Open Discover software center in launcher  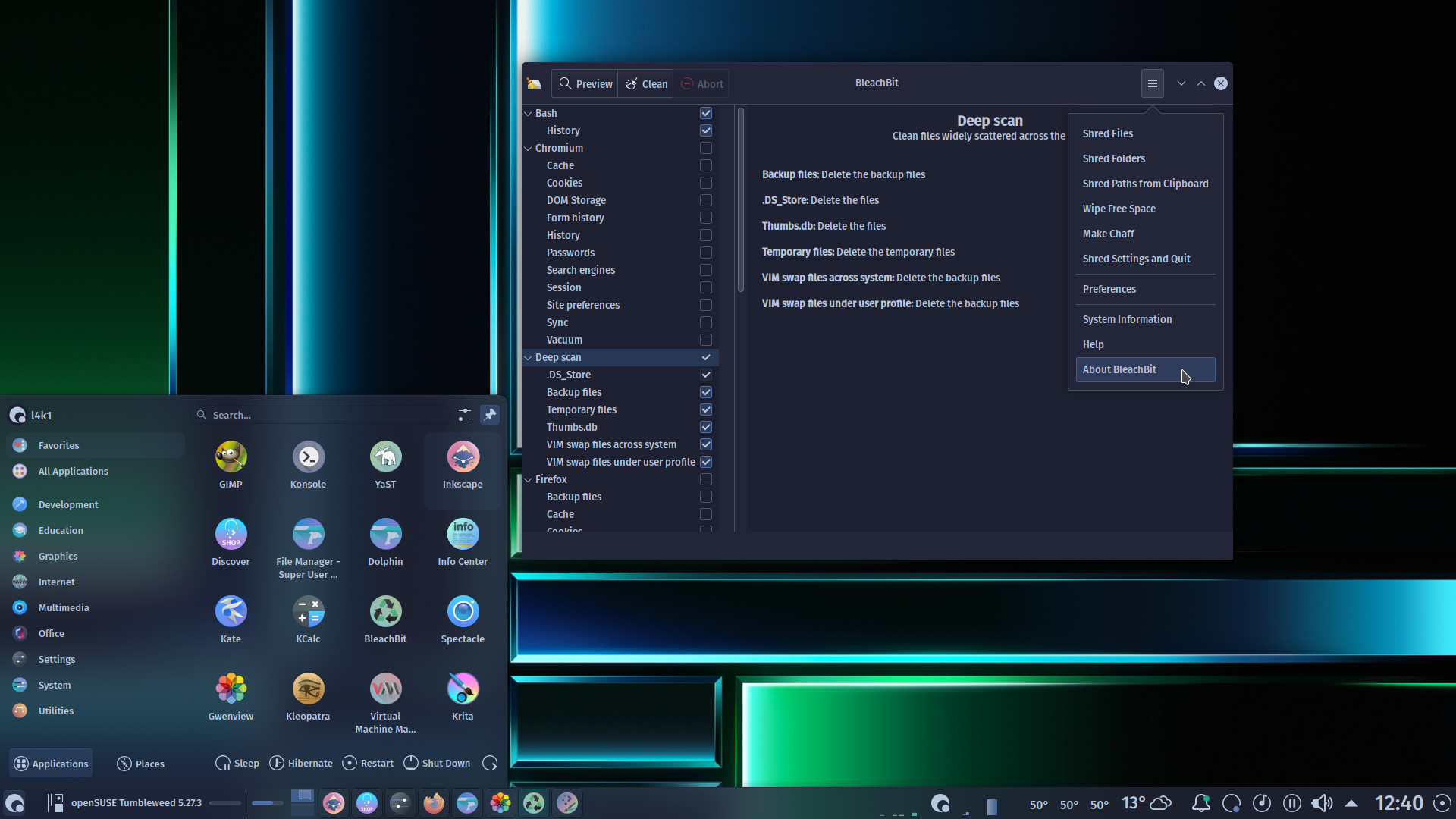point(231,543)
